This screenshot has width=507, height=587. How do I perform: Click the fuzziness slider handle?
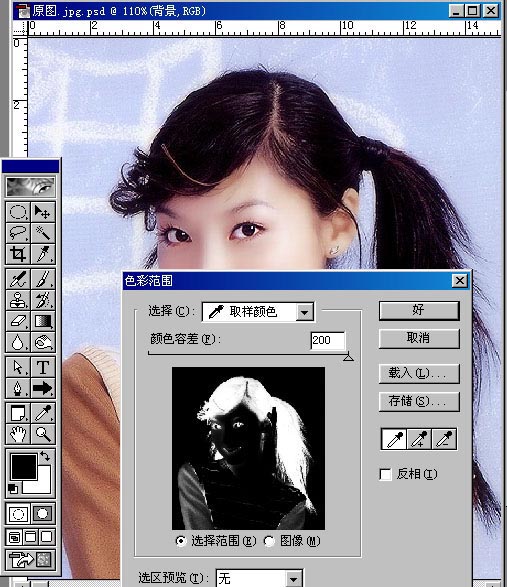[x=348, y=357]
